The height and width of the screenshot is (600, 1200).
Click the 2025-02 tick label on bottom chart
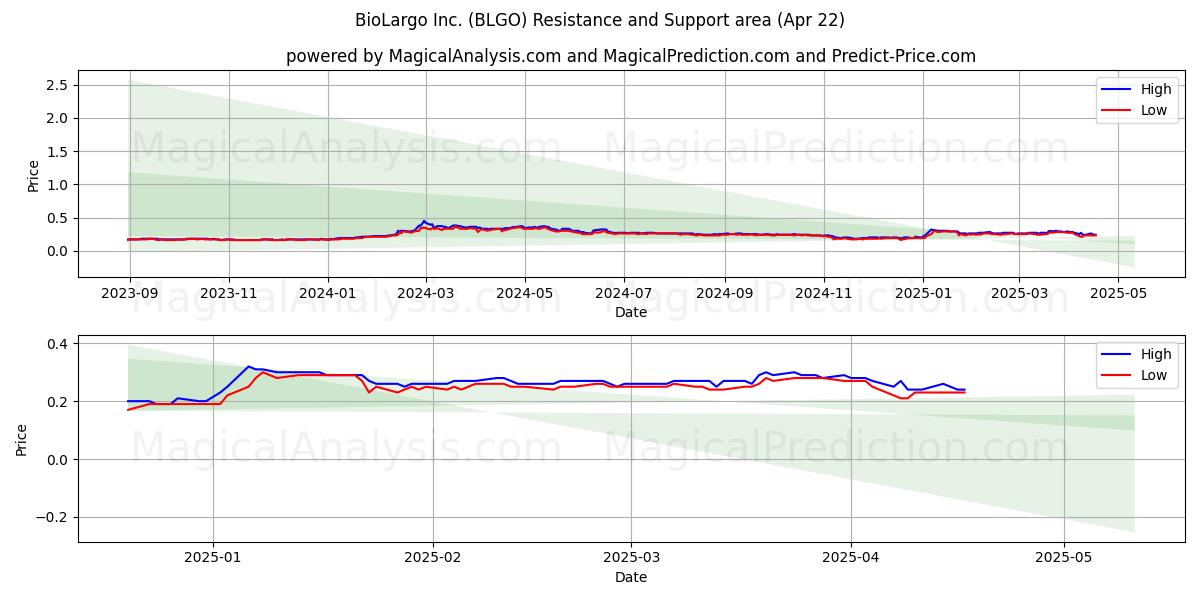433,558
